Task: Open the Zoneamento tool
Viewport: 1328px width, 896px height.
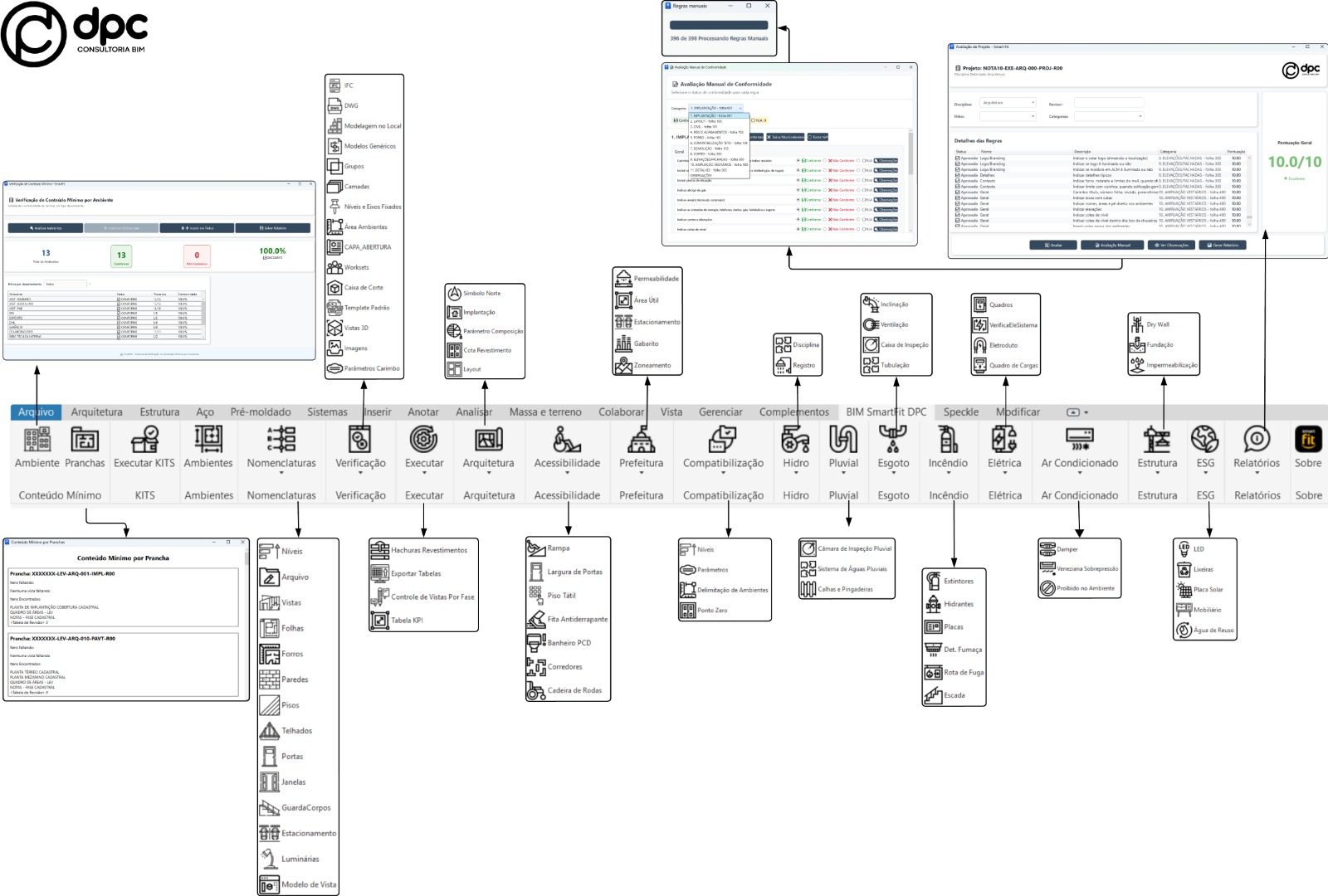Action: pos(643,365)
